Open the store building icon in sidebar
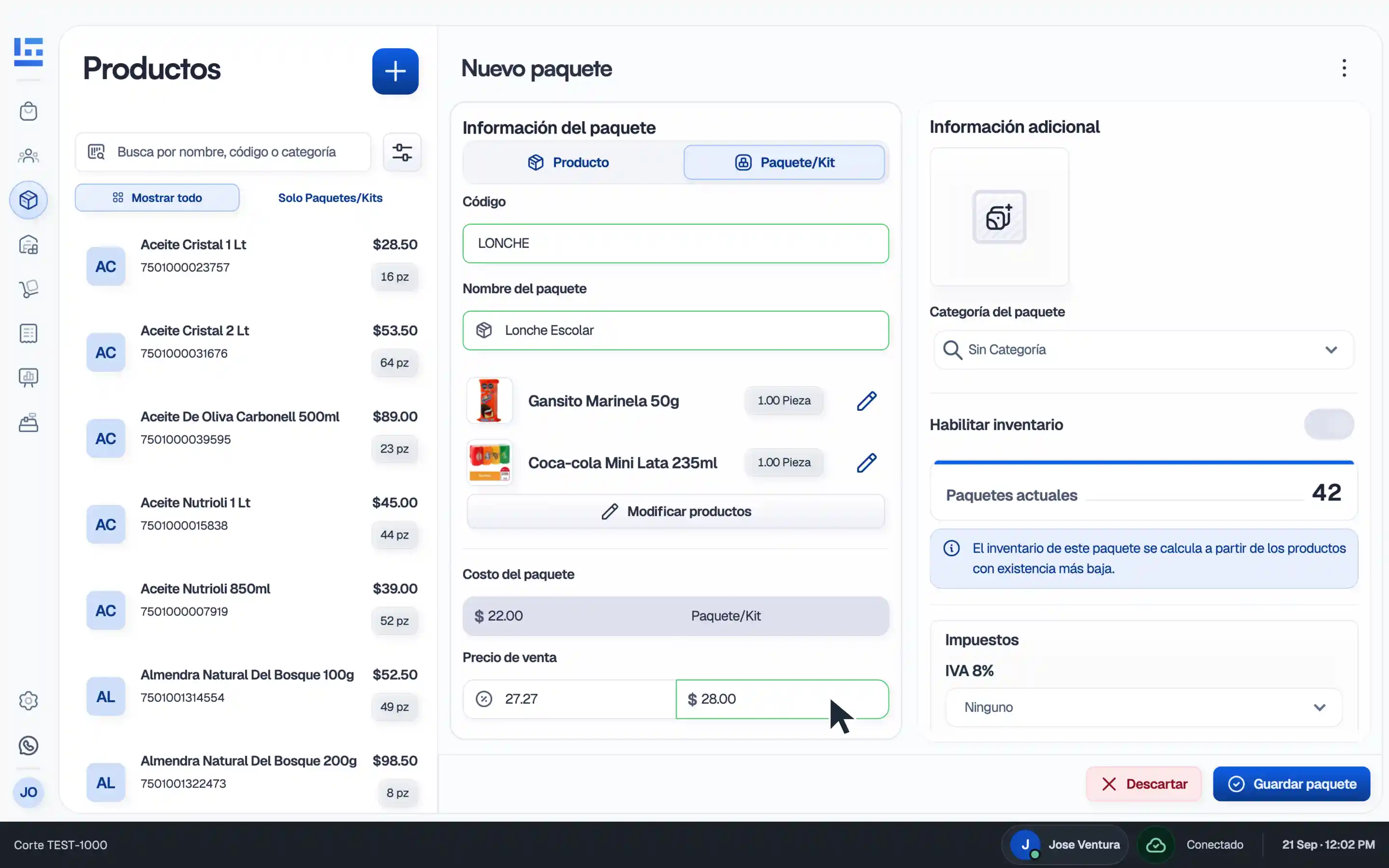Viewport: 1389px width, 868px height. tap(28, 245)
